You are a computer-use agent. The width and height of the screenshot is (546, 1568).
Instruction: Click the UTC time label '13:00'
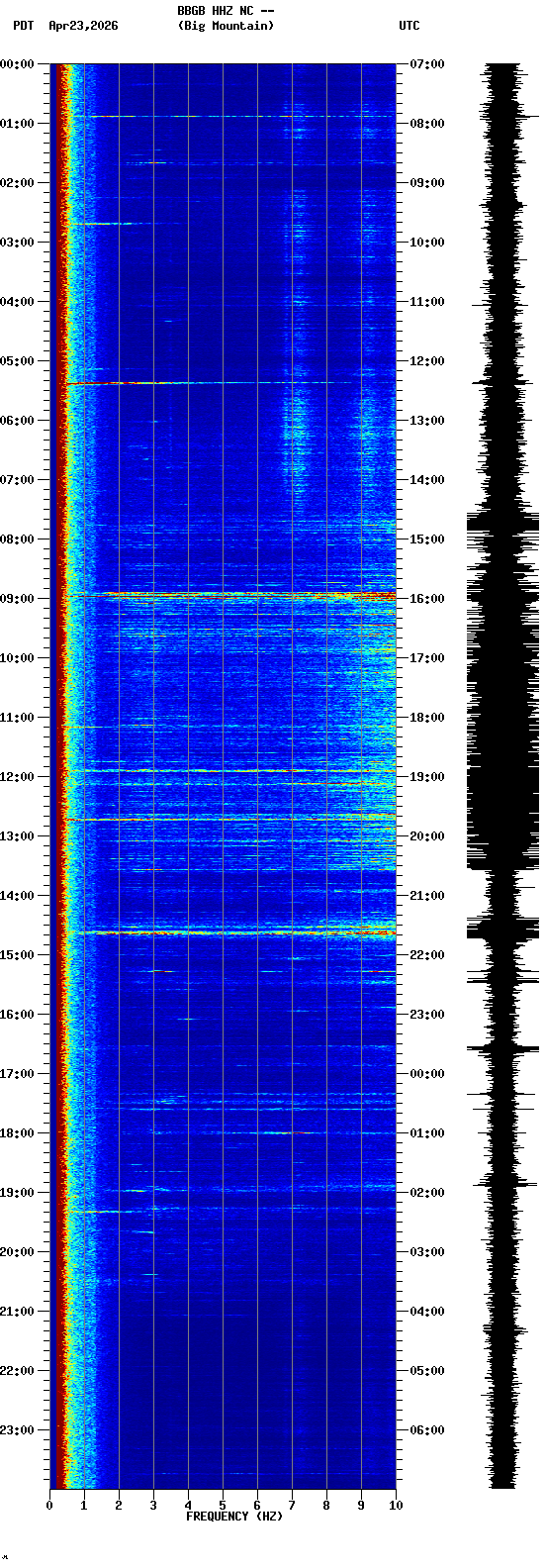(x=427, y=421)
